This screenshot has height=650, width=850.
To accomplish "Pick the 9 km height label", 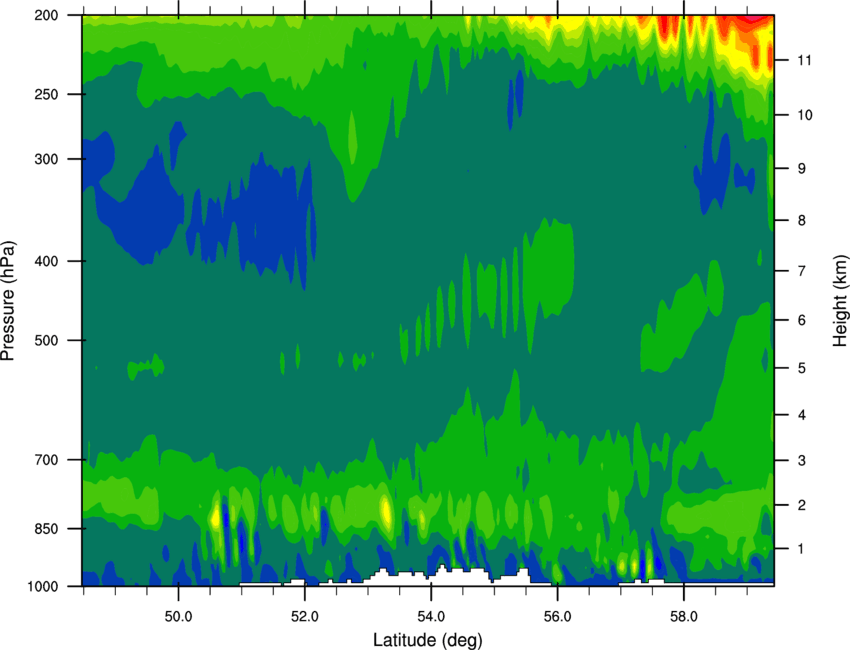I will coord(802,169).
